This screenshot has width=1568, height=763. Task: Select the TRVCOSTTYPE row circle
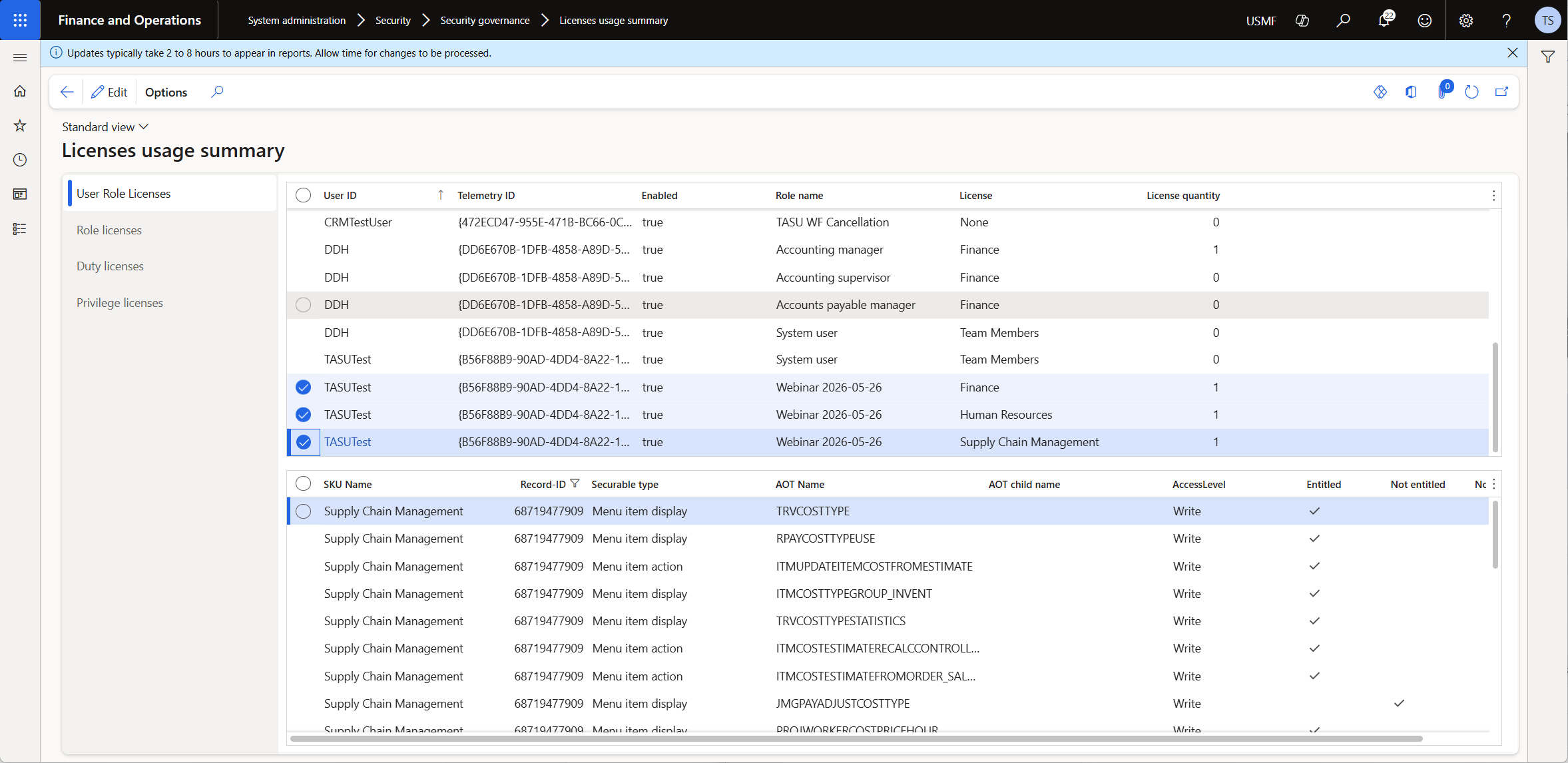click(303, 511)
